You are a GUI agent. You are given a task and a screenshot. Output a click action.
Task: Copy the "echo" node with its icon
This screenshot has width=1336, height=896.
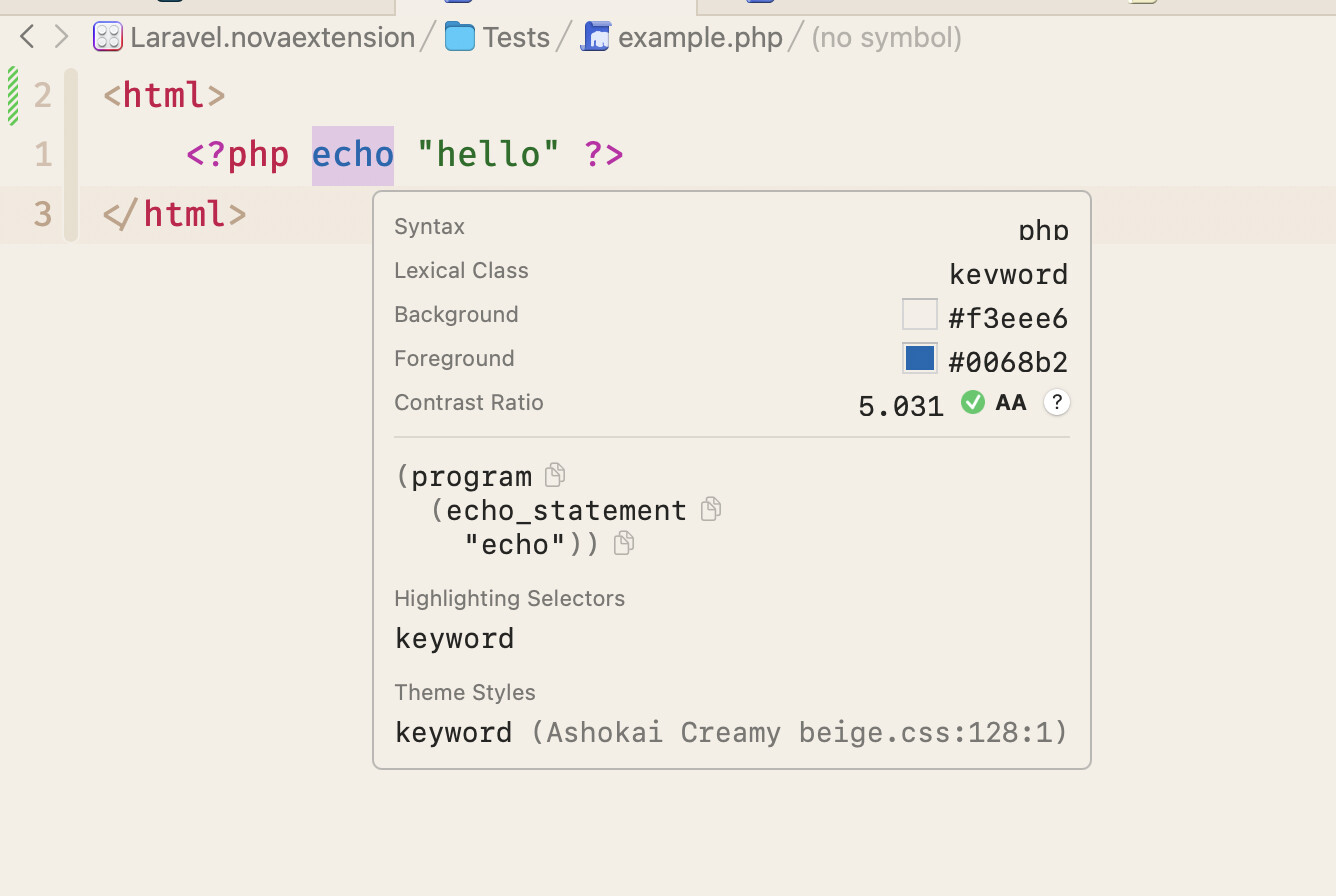624,542
